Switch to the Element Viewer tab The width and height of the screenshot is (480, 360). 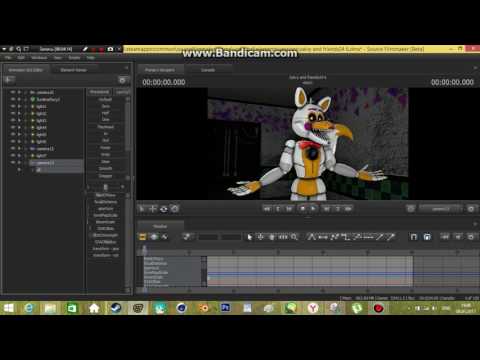[74, 70]
